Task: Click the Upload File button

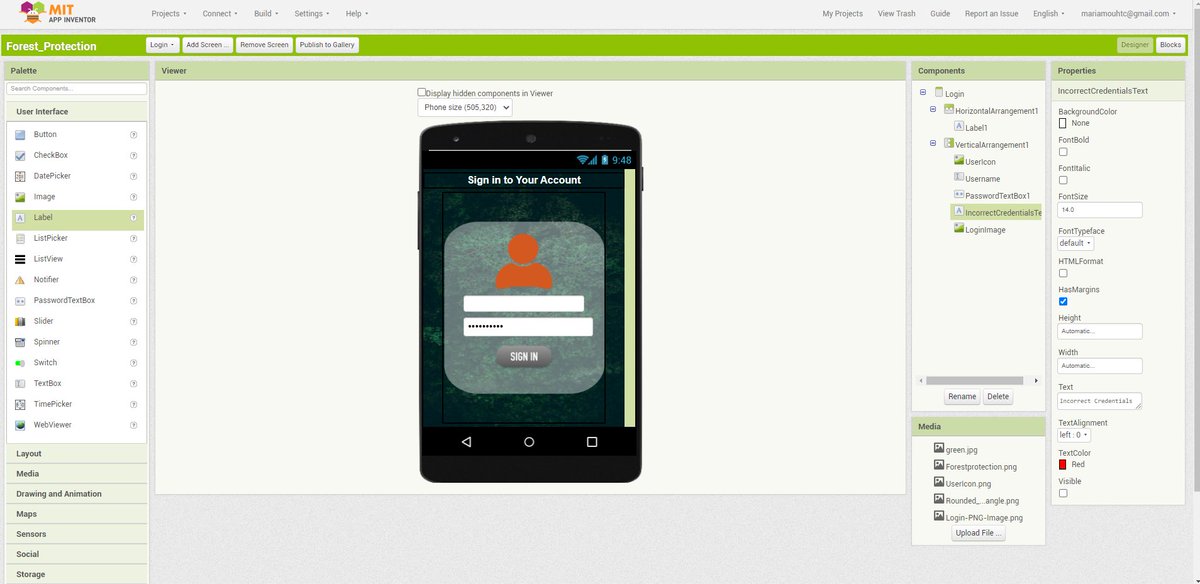Action: click(979, 533)
